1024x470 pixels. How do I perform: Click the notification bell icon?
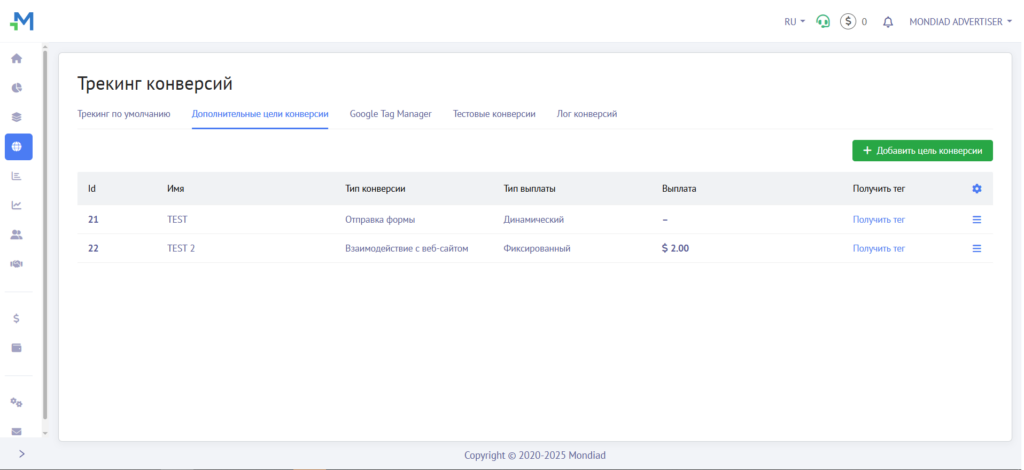[x=888, y=21]
